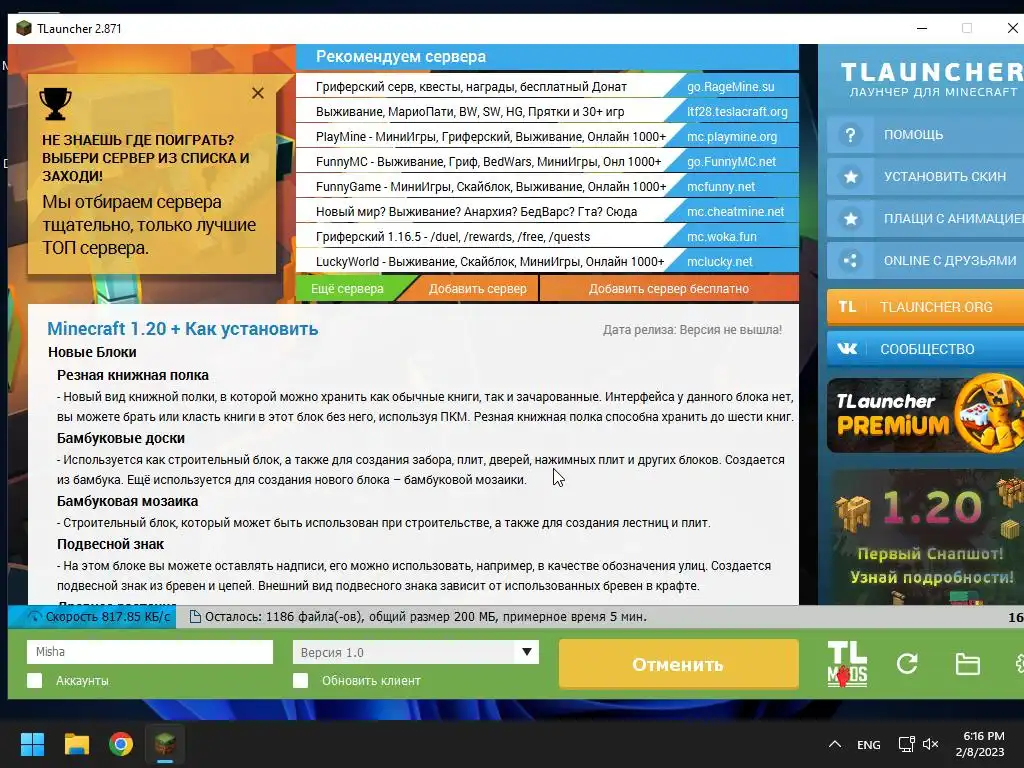Open server address mc.woka.fun
This screenshot has height=768, width=1024.
click(721, 236)
